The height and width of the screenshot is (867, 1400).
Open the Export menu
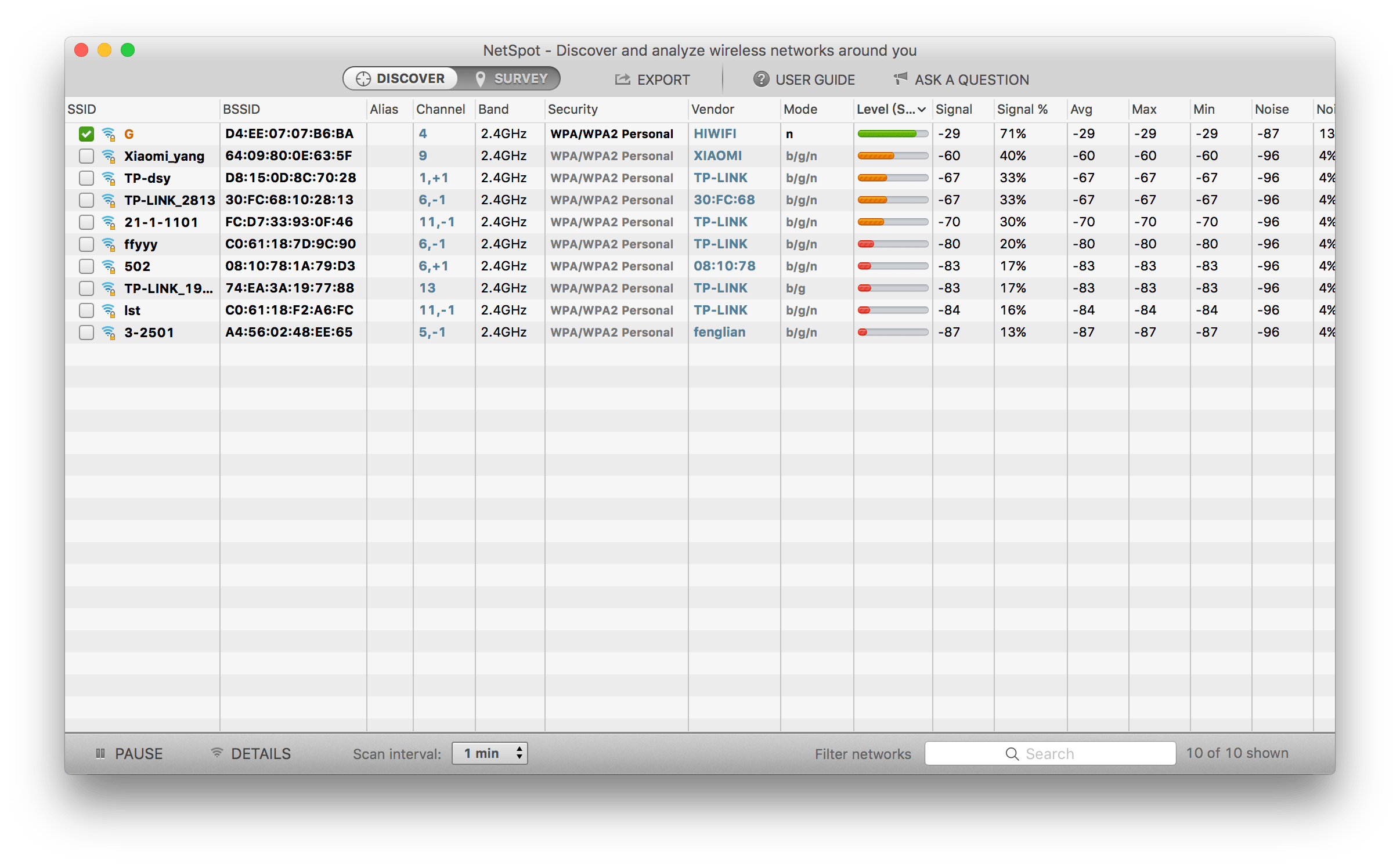pos(652,80)
